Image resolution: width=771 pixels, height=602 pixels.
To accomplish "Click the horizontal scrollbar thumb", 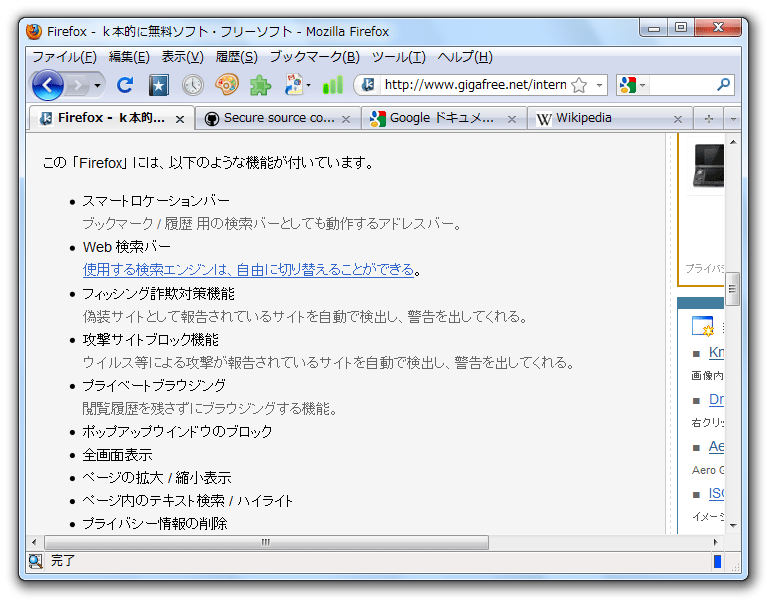I will [266, 542].
